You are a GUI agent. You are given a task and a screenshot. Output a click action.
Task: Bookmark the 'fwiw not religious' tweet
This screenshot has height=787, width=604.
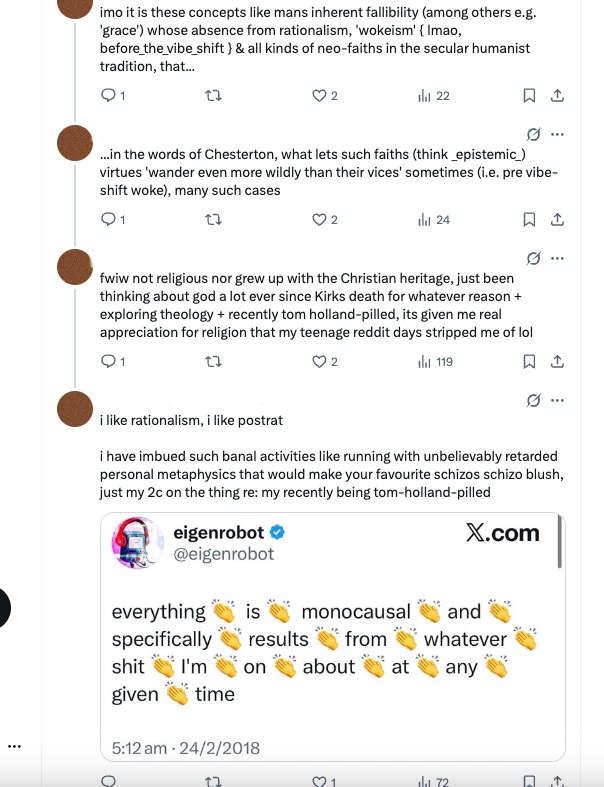coord(529,361)
